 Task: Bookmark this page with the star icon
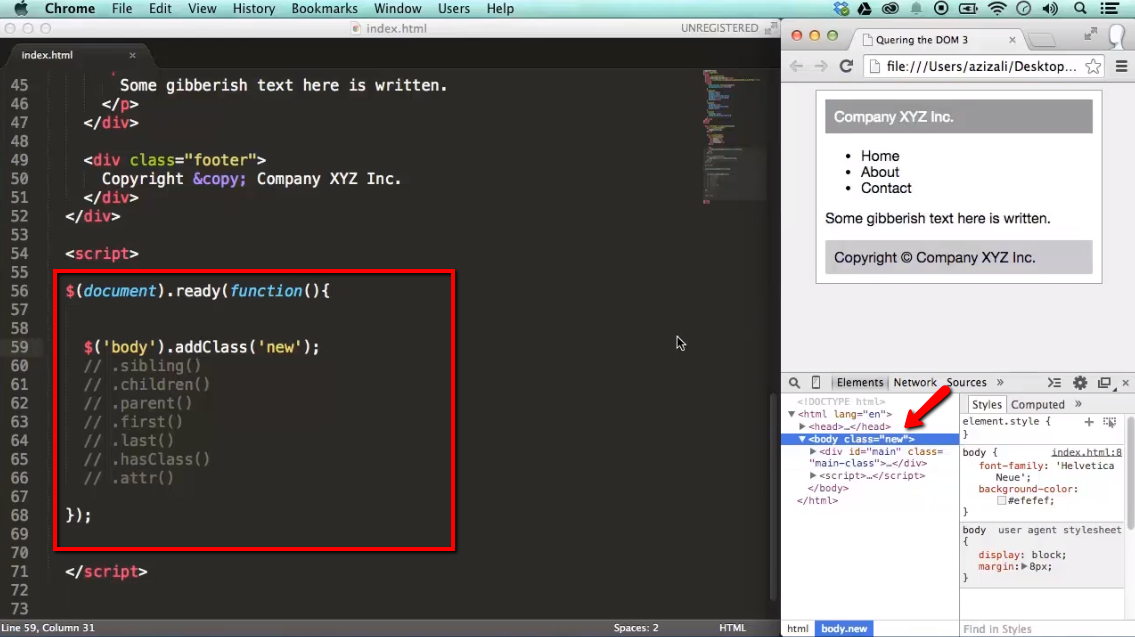1093,67
